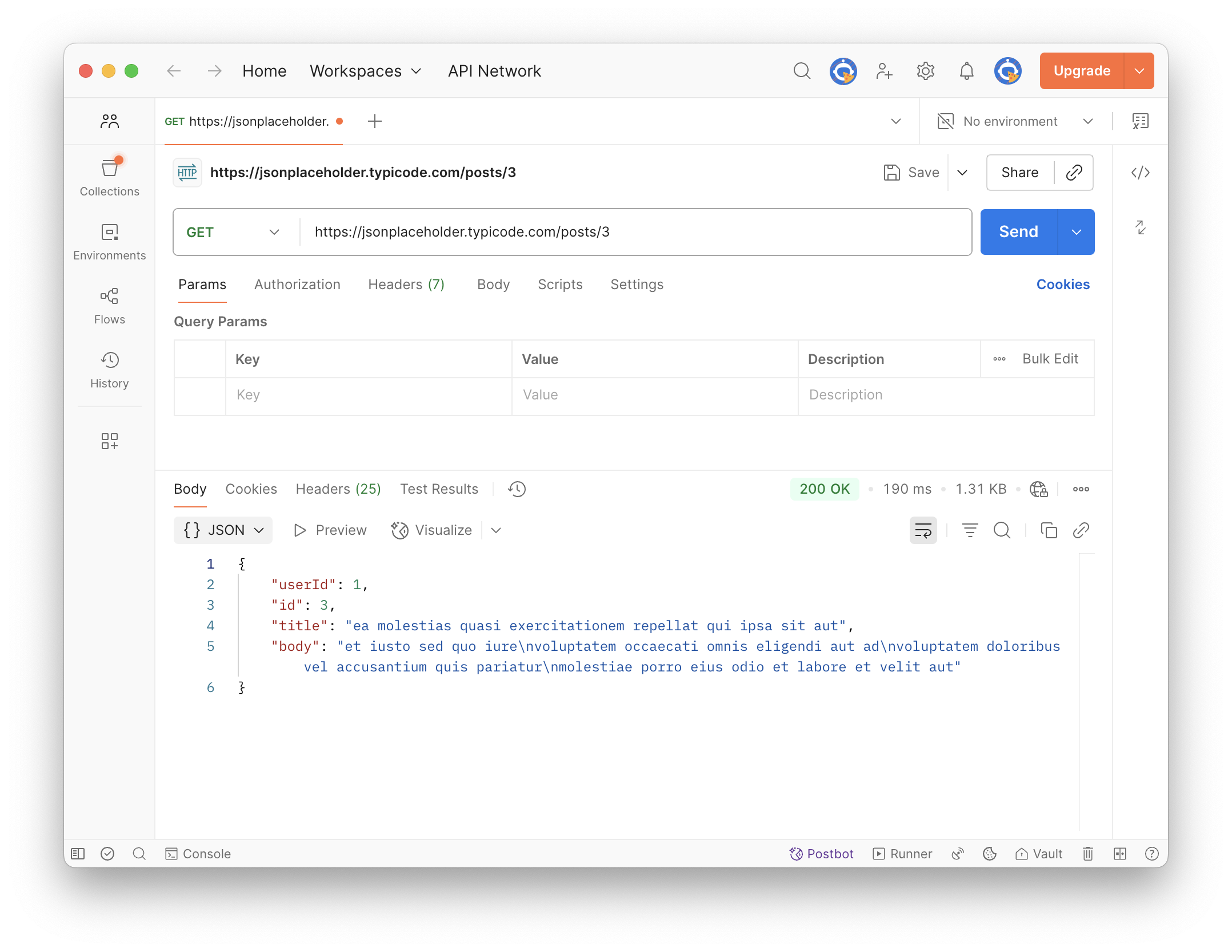Image resolution: width=1232 pixels, height=952 pixels.
Task: Open the notifications bell
Action: pyautogui.click(x=966, y=71)
